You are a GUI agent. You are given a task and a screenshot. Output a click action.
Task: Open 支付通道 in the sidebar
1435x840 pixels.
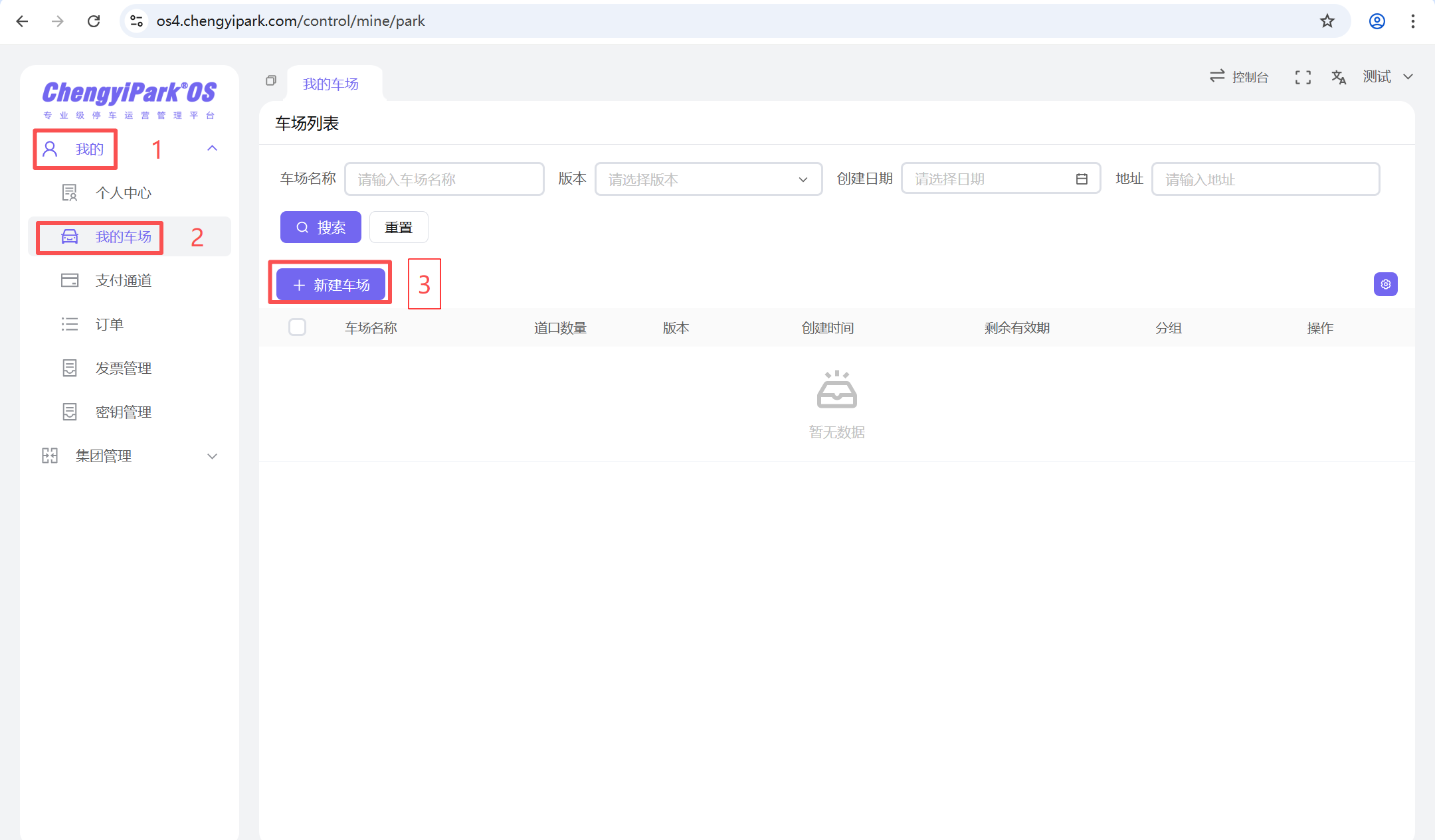123,281
